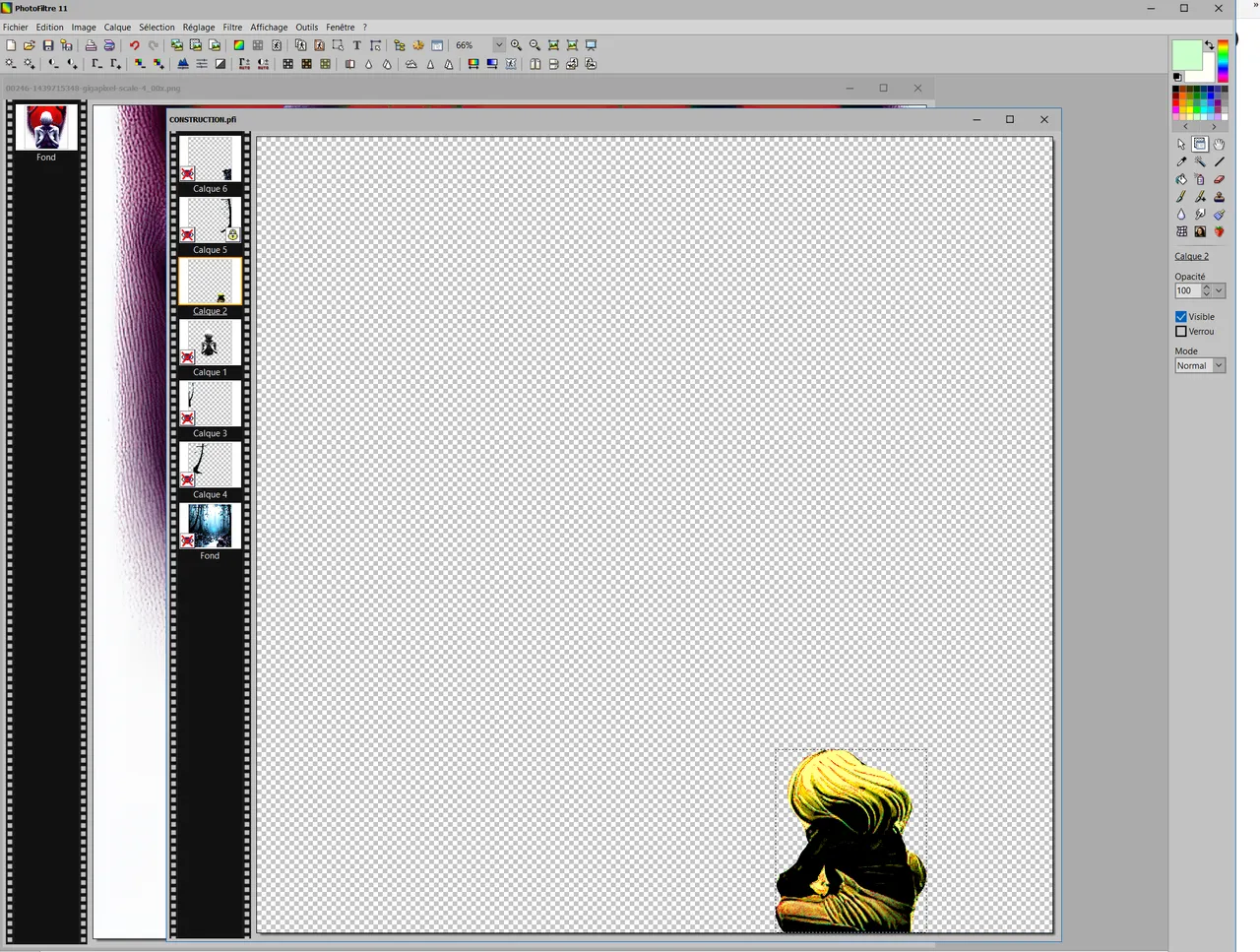This screenshot has height=952, width=1260.
Task: Select the Fill (paint bucket) tool
Action: [1181, 179]
